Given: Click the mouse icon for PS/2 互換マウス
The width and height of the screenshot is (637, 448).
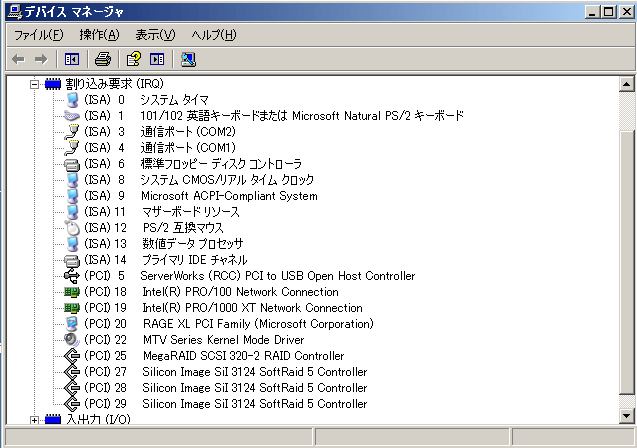Looking at the screenshot, I should click(72, 228).
